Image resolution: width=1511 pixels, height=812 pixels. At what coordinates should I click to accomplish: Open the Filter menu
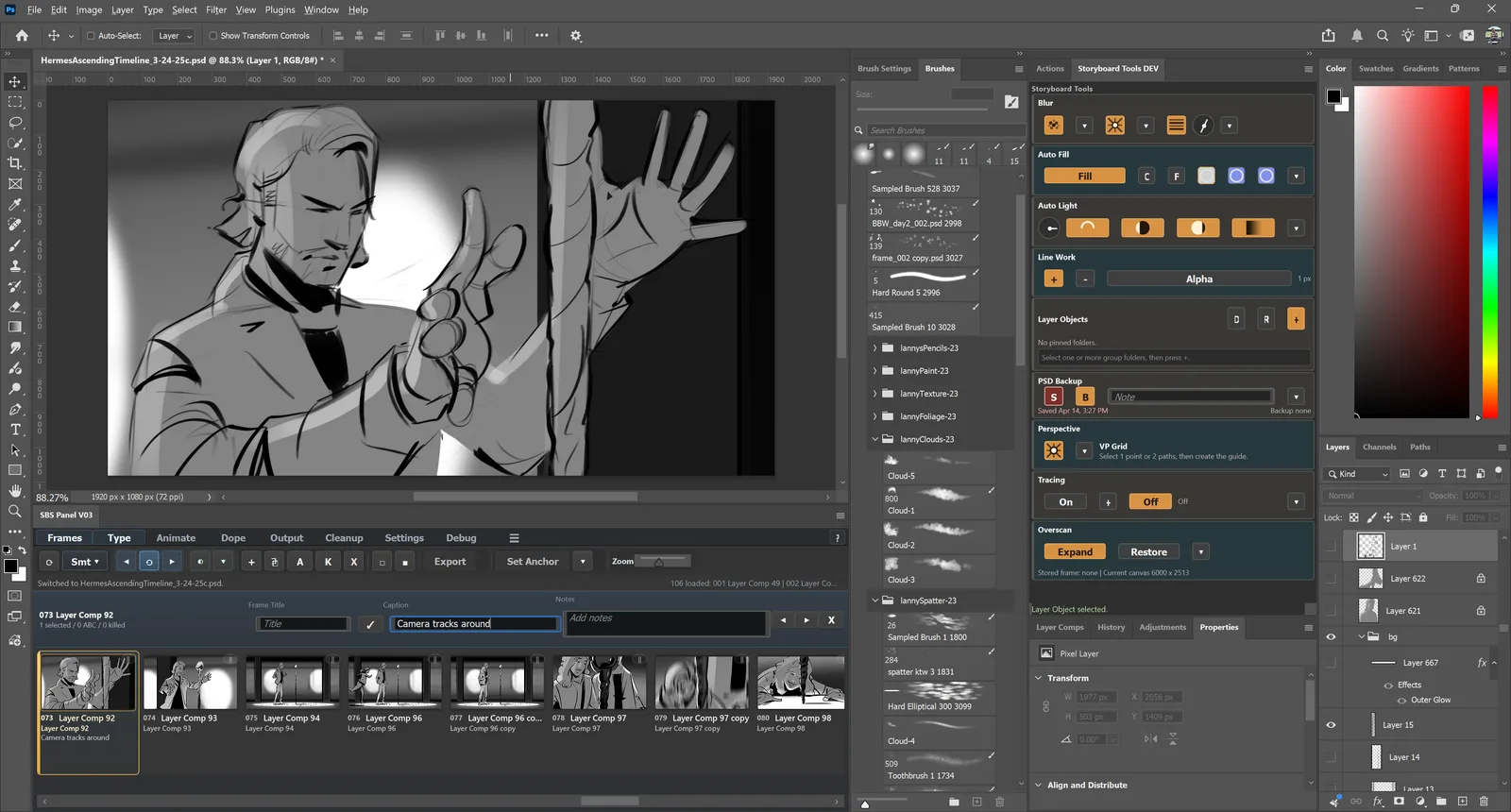click(x=216, y=9)
